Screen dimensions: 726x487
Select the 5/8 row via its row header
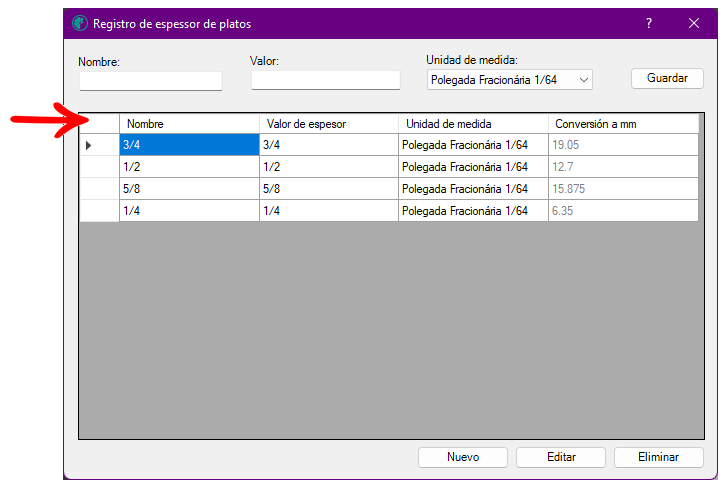(x=99, y=189)
